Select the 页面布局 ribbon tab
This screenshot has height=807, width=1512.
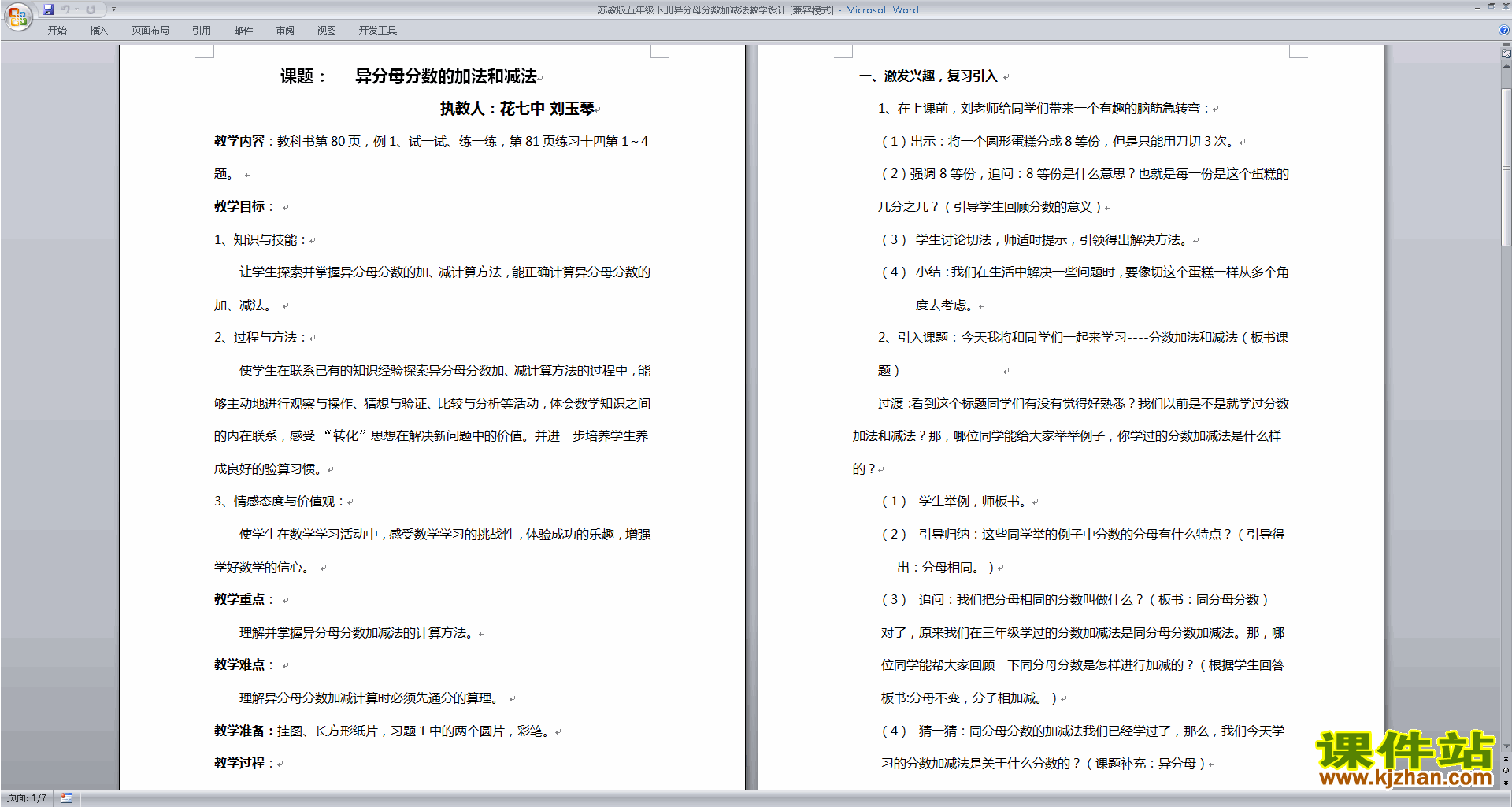[x=150, y=31]
